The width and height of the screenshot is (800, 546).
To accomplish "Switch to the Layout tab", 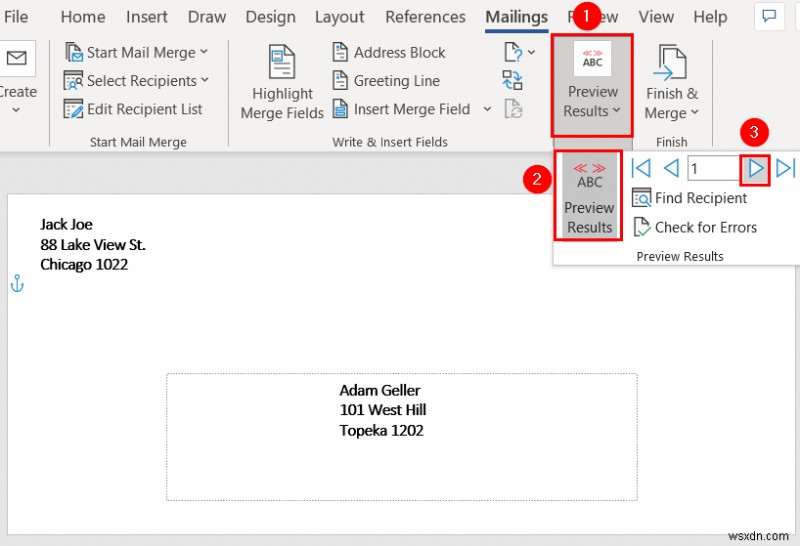I will 339,17.
